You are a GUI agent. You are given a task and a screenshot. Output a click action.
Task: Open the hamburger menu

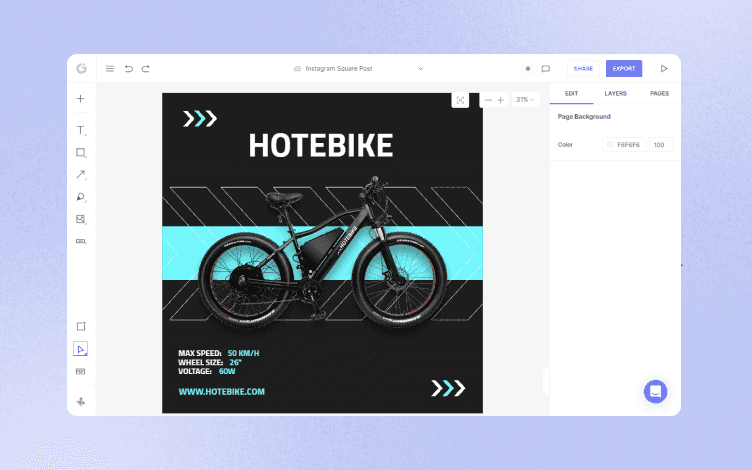(x=110, y=69)
